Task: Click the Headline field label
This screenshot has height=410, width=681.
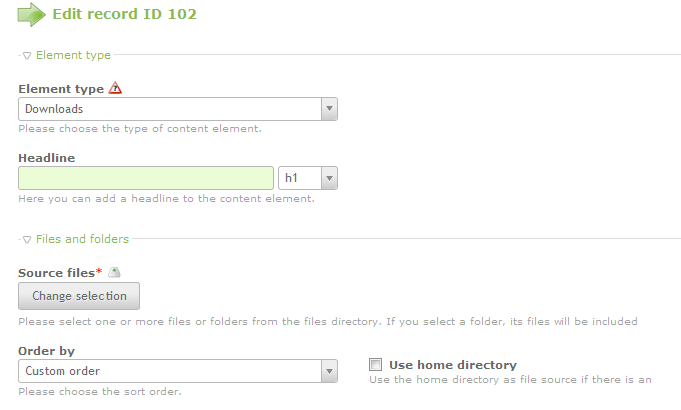Action: pos(47,158)
